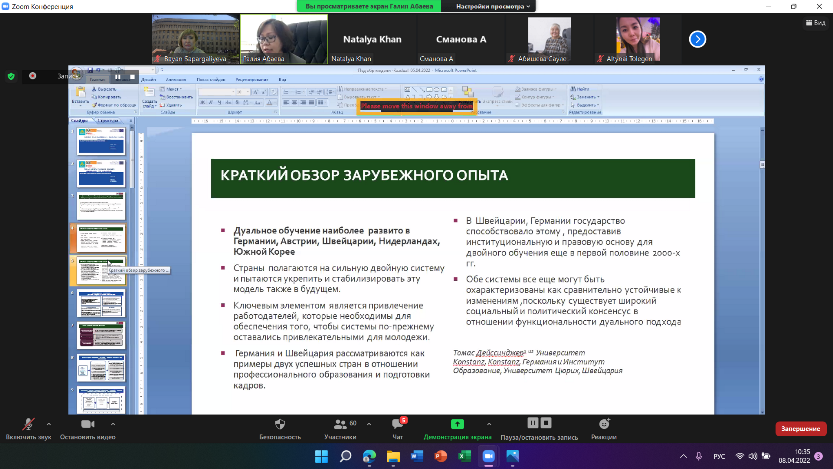Open the Безопасность security shield icon
The width and height of the screenshot is (833, 469).
279,424
